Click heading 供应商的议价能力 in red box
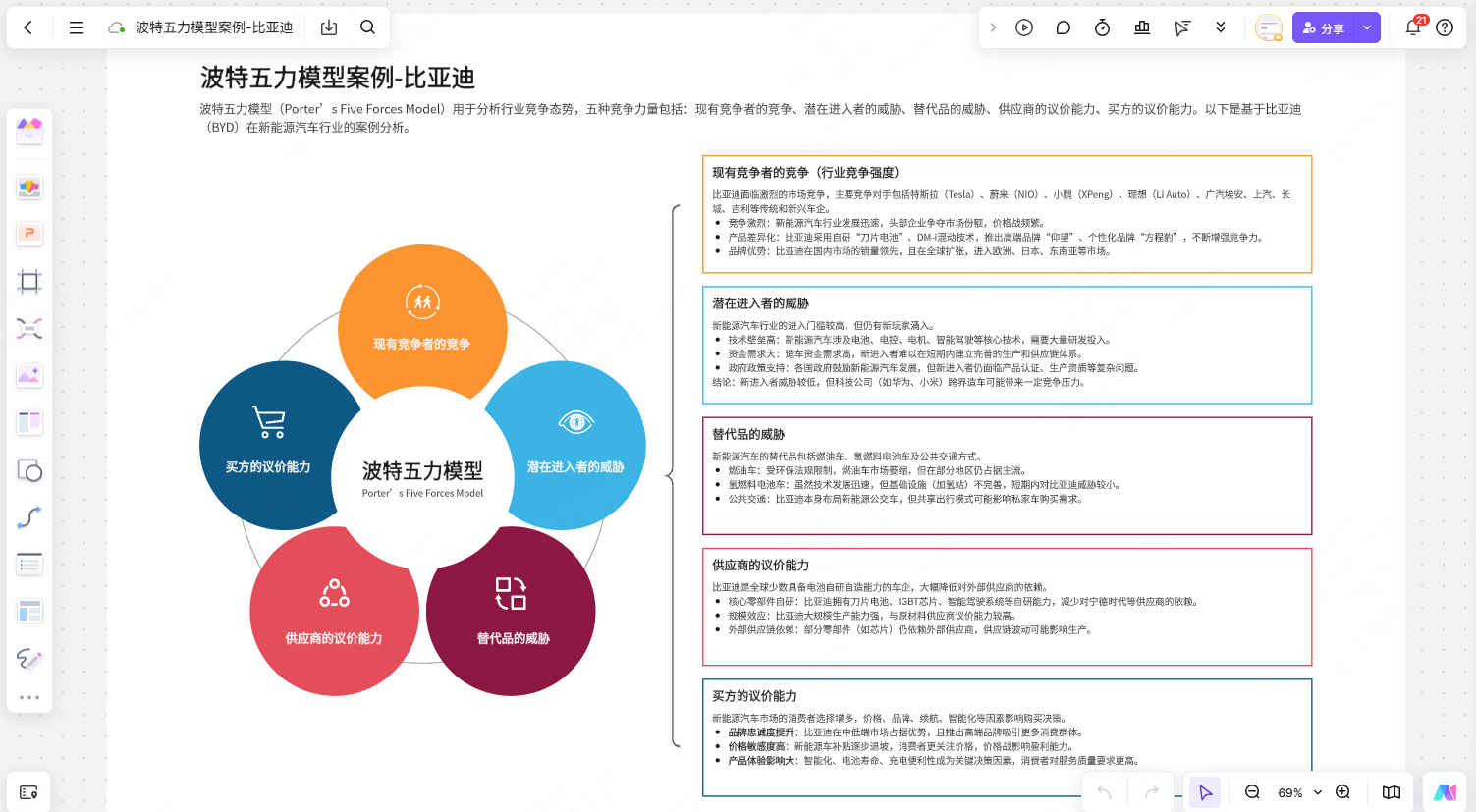Viewport: 1476px width, 812px height. click(x=760, y=565)
